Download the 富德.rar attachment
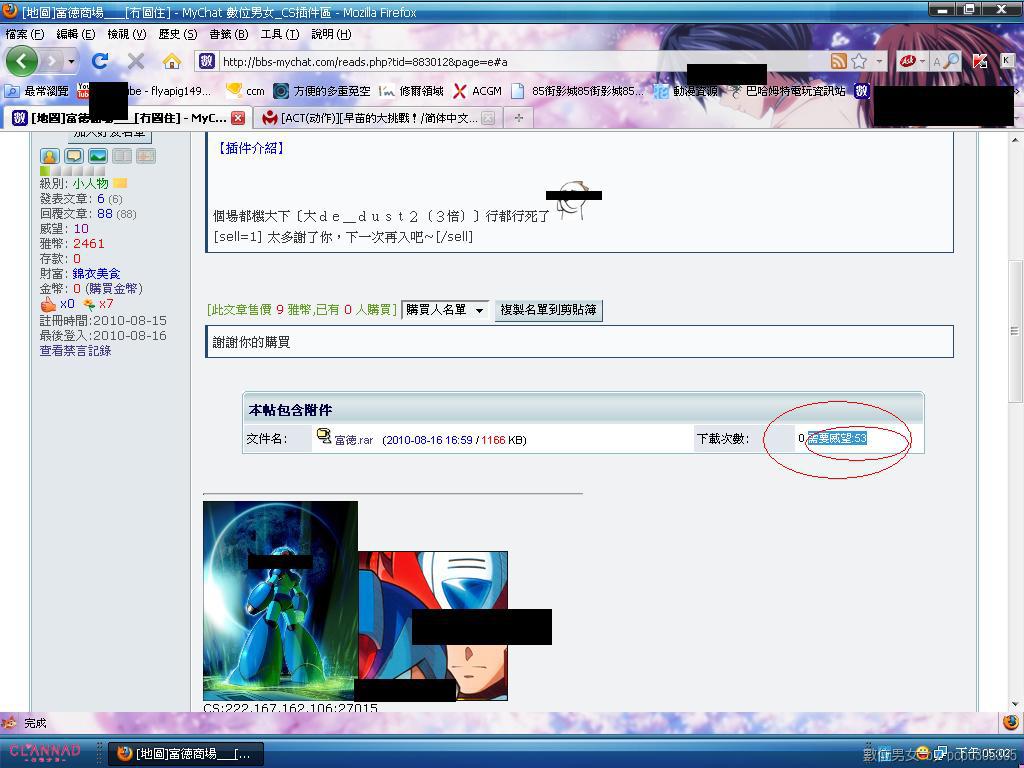The image size is (1024, 768). click(x=353, y=440)
